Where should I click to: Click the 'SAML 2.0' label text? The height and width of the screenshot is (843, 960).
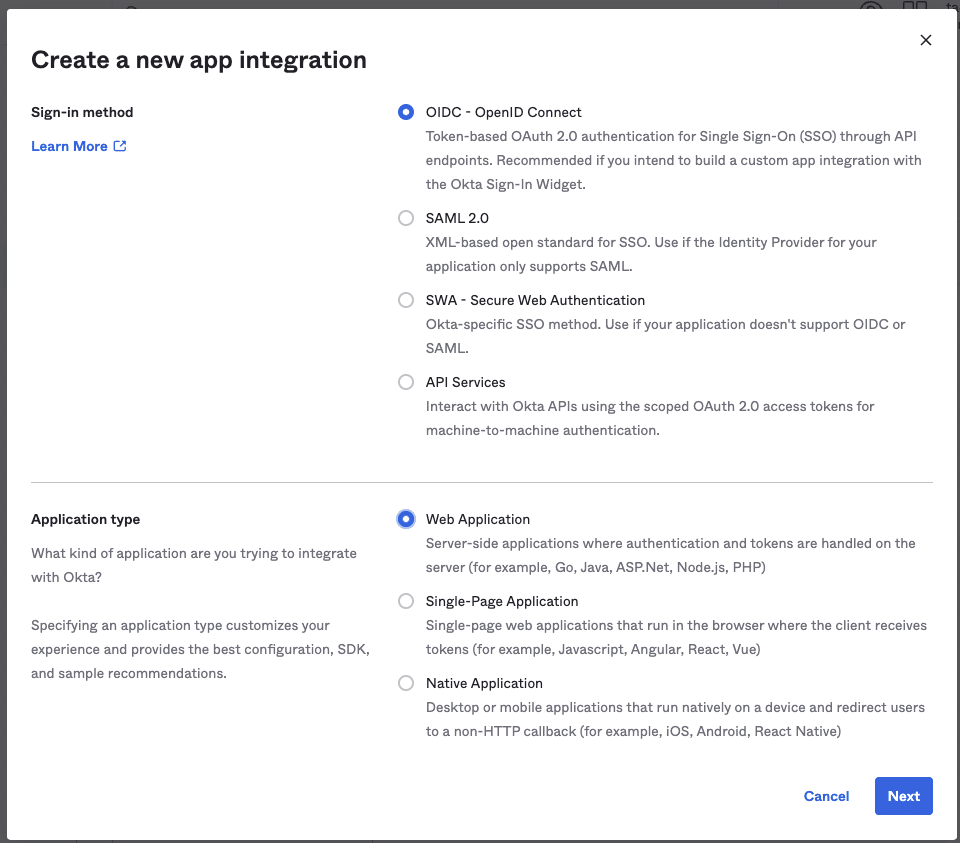pos(457,219)
